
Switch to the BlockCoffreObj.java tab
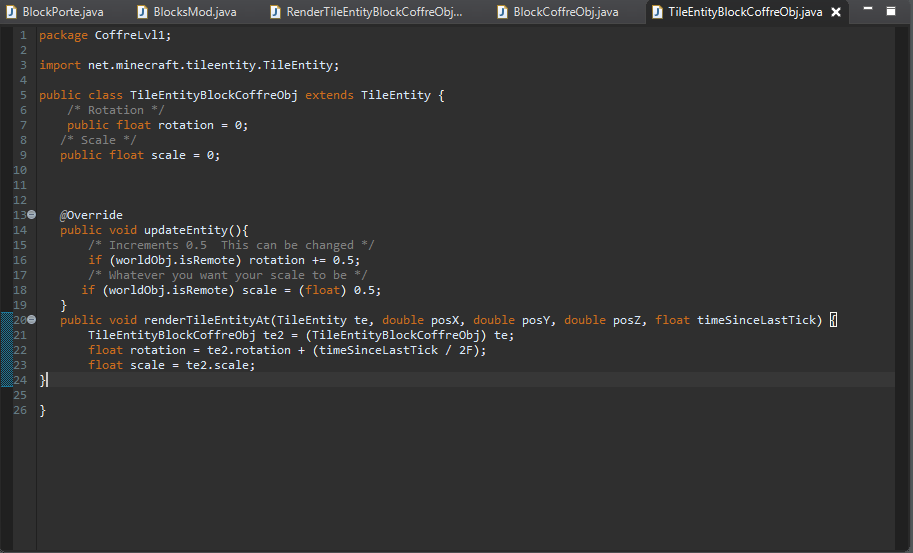point(565,12)
